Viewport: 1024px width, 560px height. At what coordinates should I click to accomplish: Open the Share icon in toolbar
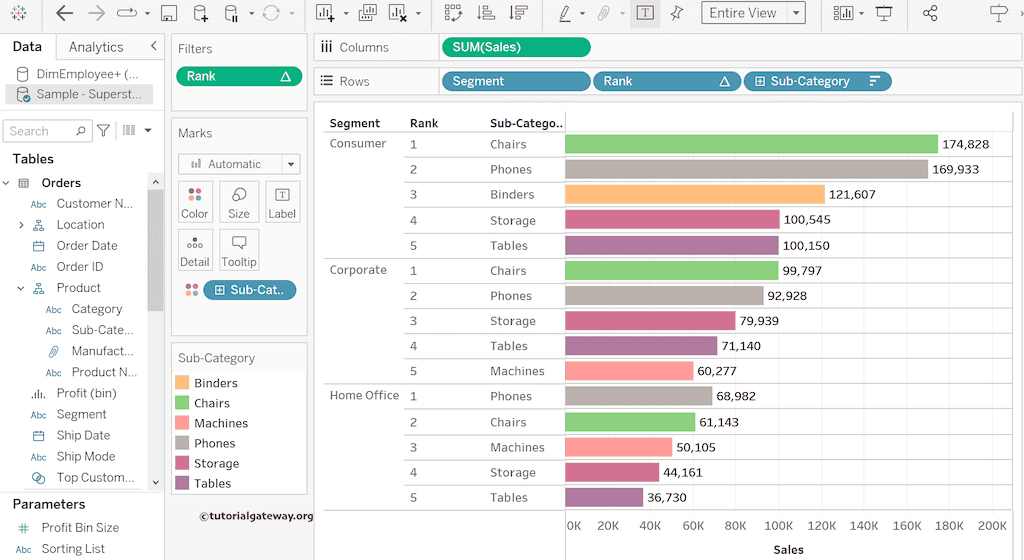930,13
